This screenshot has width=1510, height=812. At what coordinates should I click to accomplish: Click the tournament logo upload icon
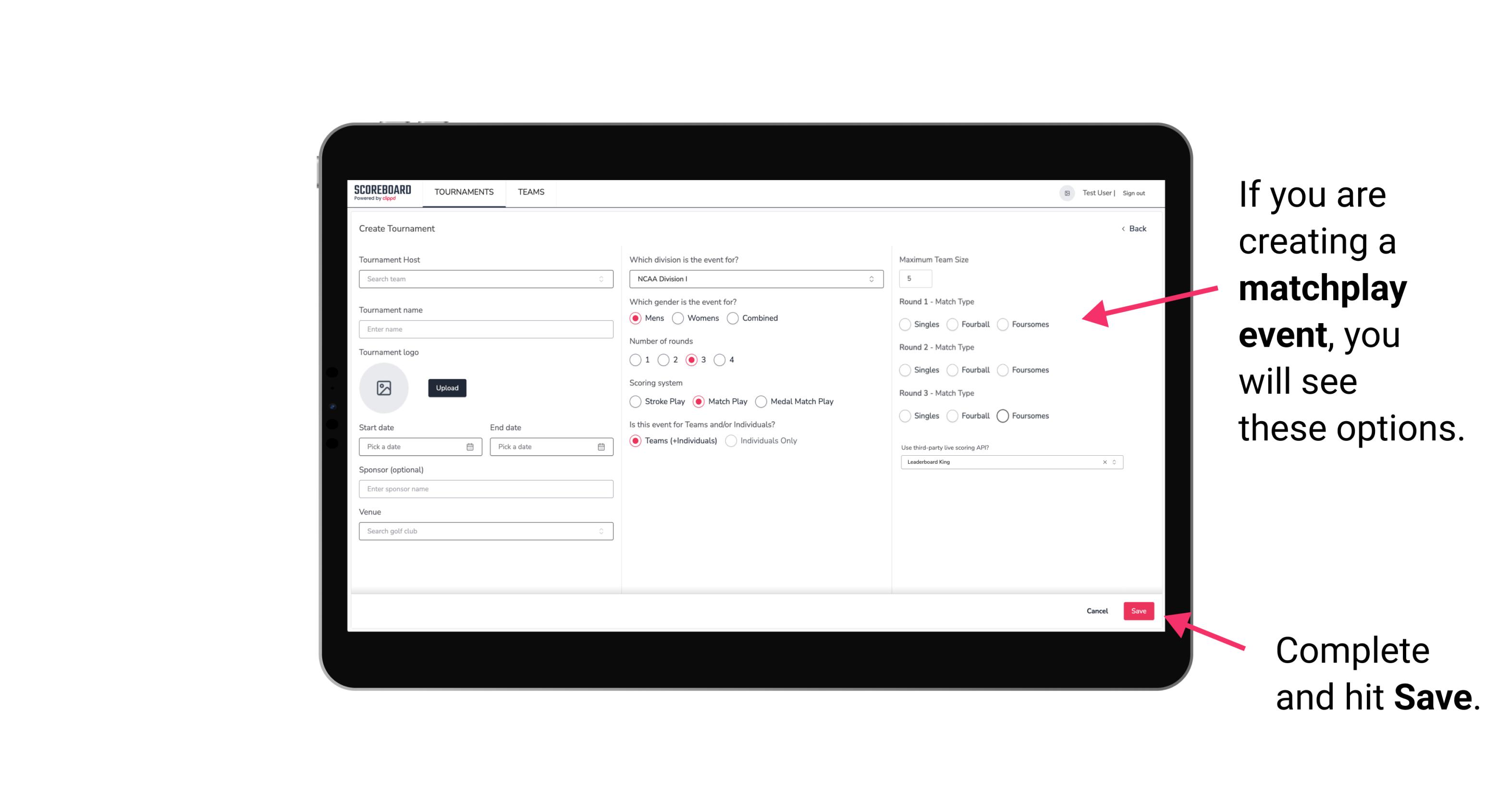coord(385,388)
